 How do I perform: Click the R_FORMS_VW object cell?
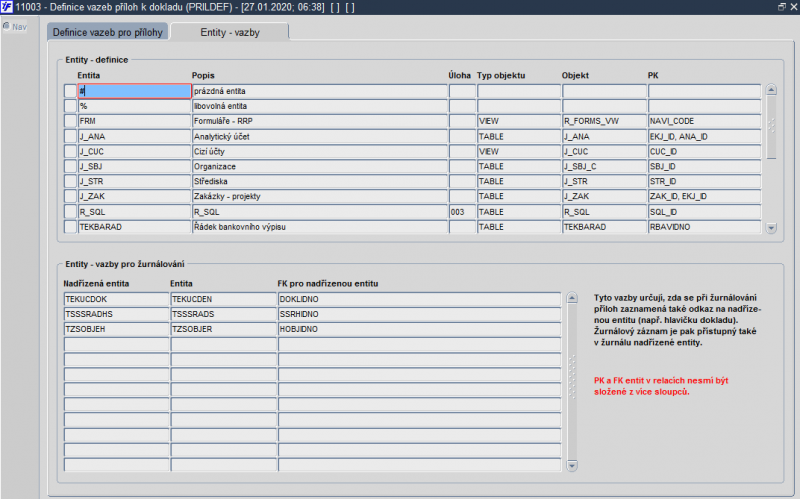(605, 121)
